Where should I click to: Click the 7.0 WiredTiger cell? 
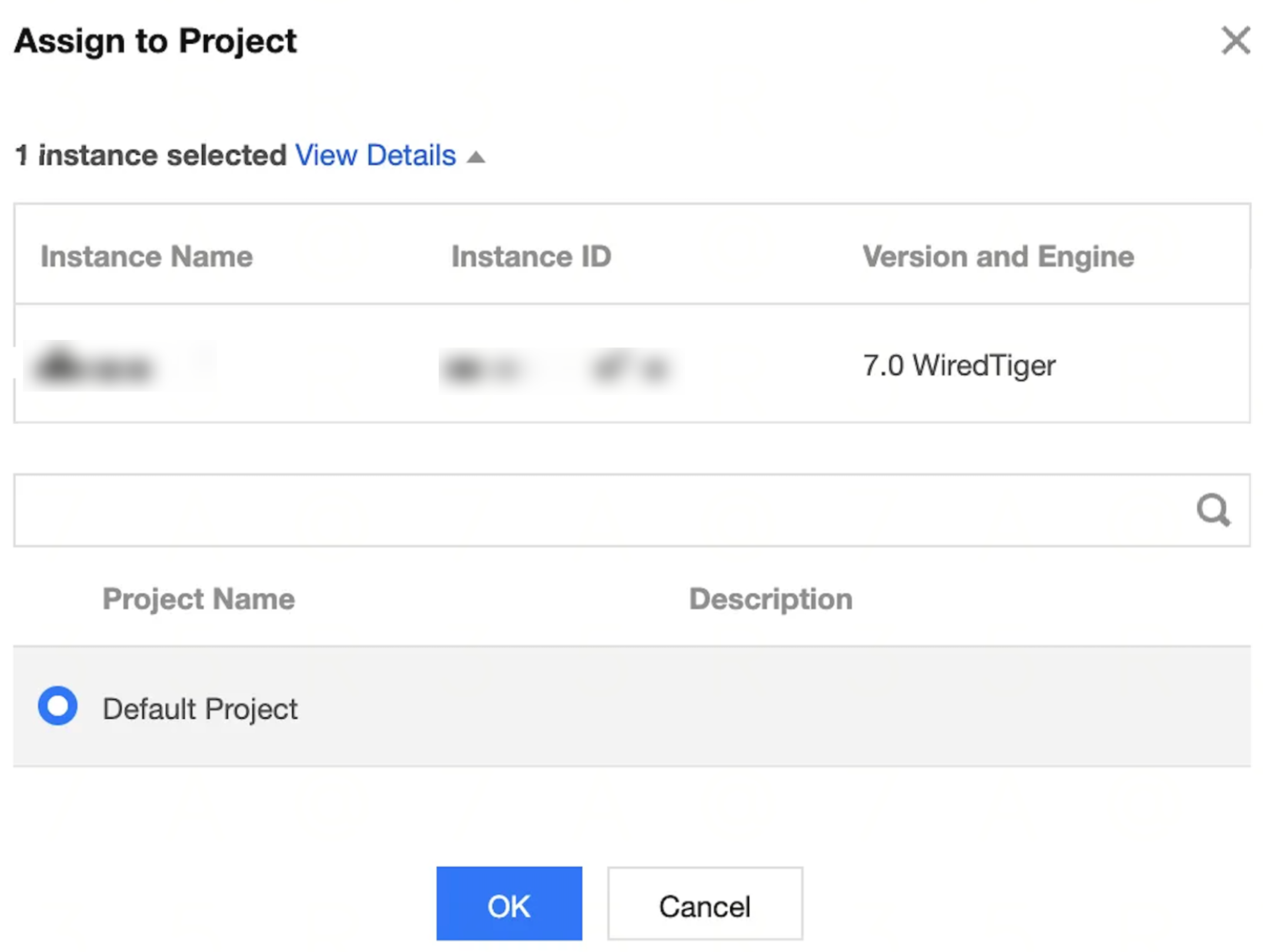click(959, 365)
